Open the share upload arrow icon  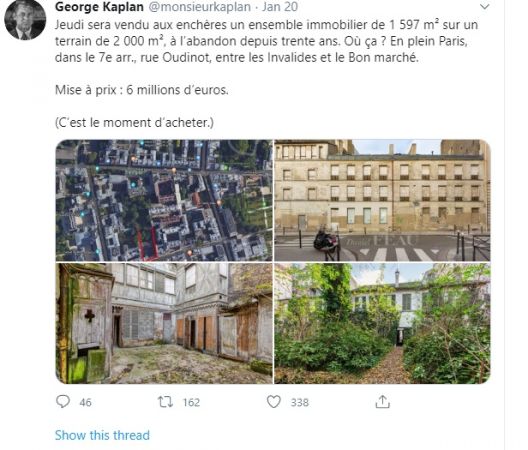[x=383, y=401]
